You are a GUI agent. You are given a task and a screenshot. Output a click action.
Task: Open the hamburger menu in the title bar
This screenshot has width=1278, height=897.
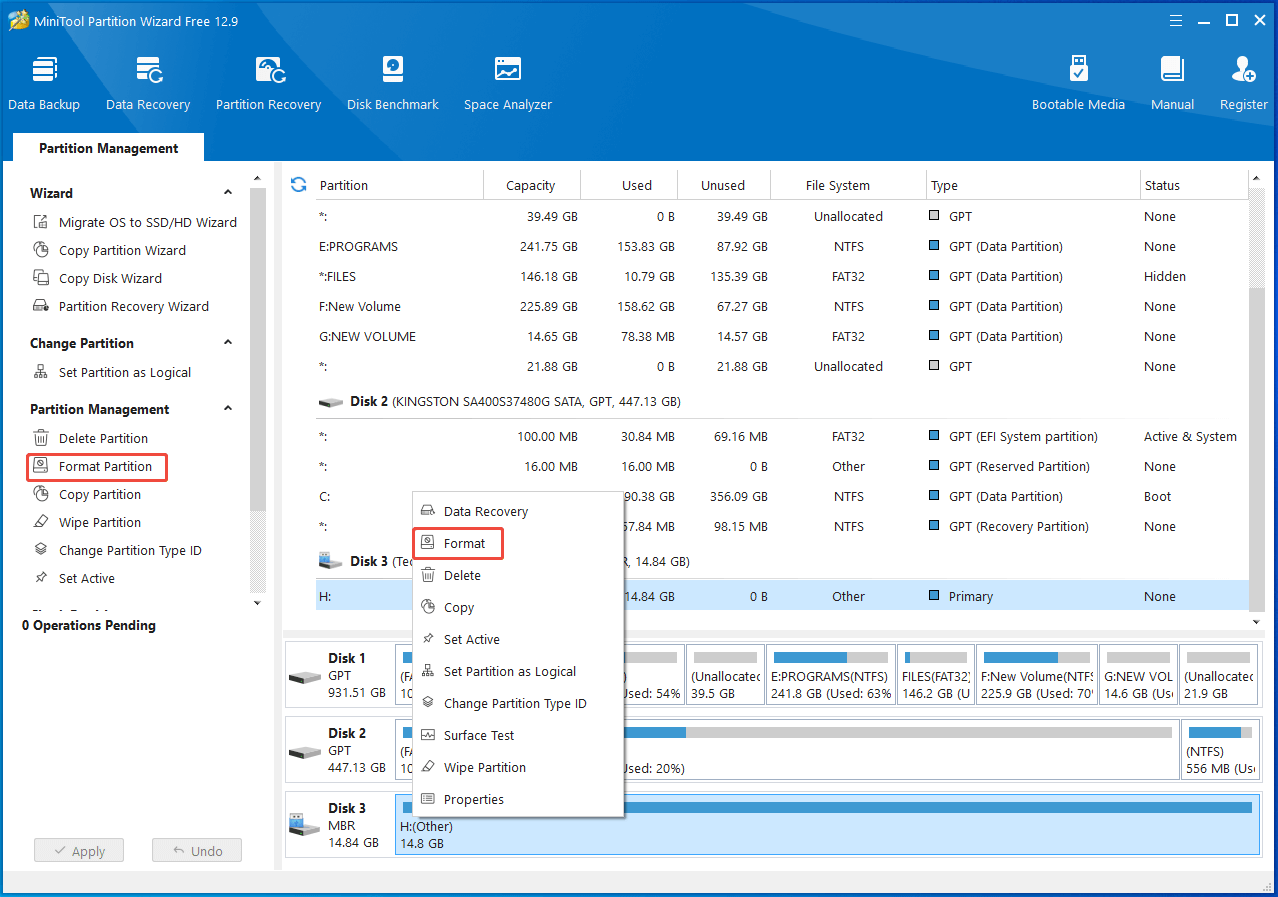pos(1176,20)
